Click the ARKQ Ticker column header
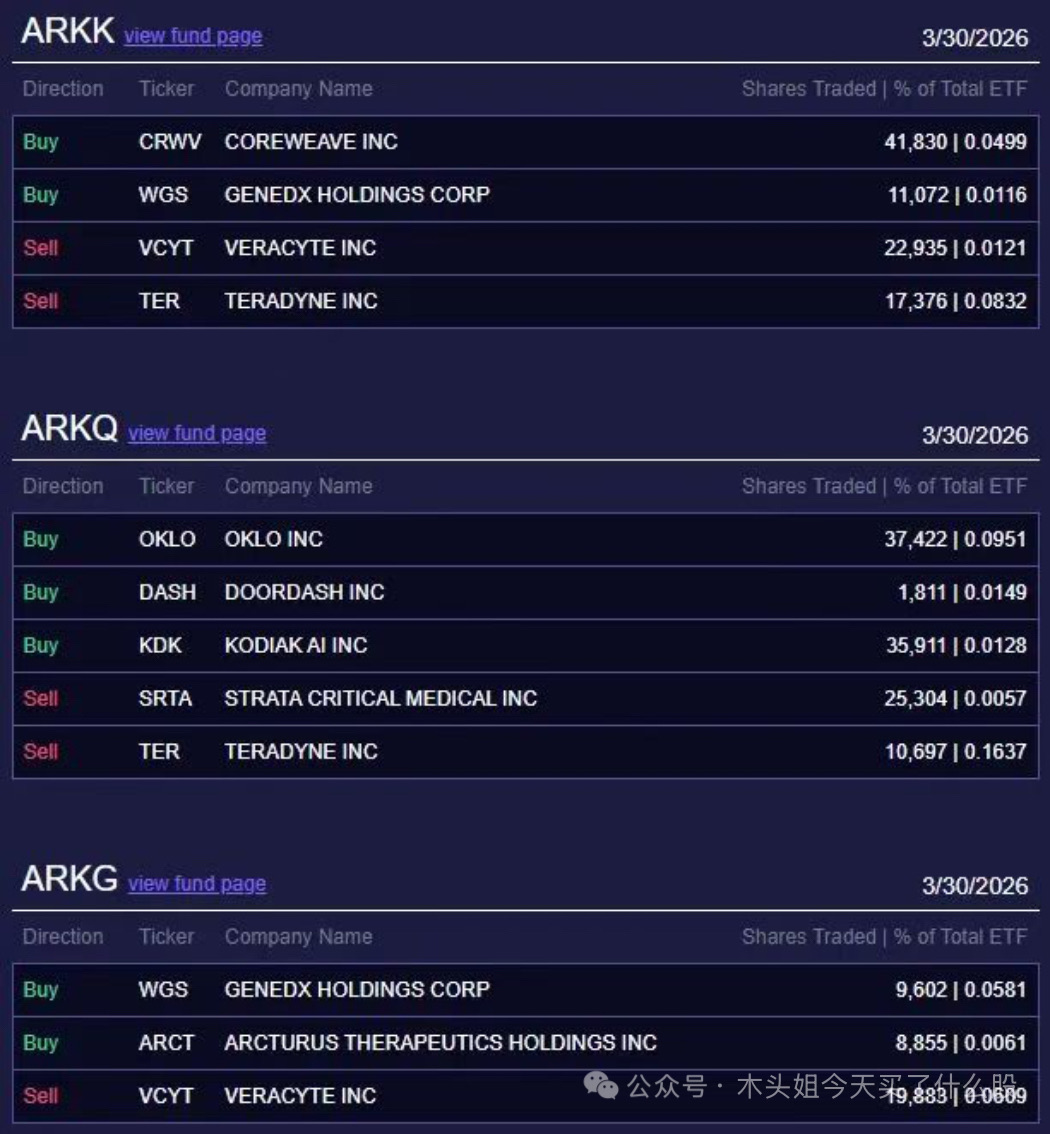 (x=166, y=486)
